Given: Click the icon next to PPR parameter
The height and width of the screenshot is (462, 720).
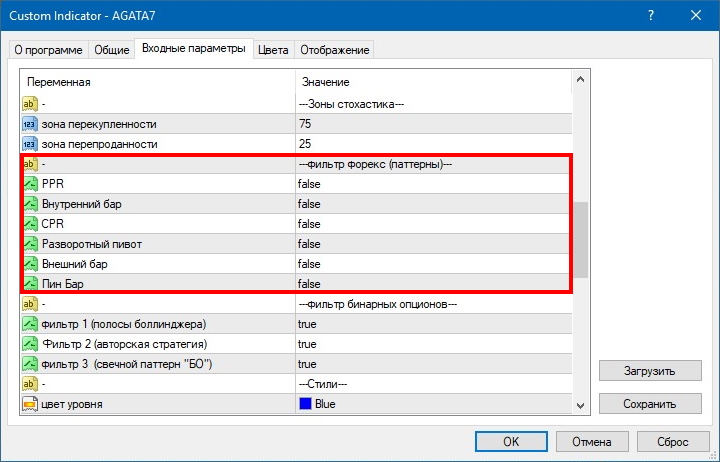Looking at the screenshot, I should (29, 184).
